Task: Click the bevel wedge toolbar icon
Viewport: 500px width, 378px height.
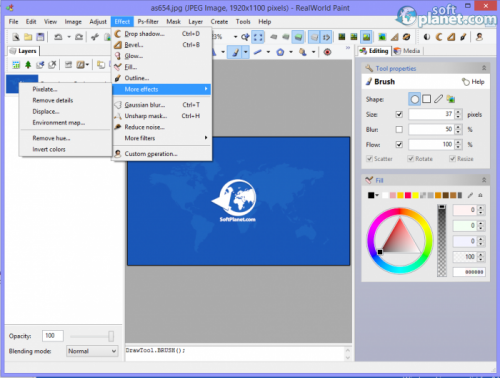Action: pos(451,37)
